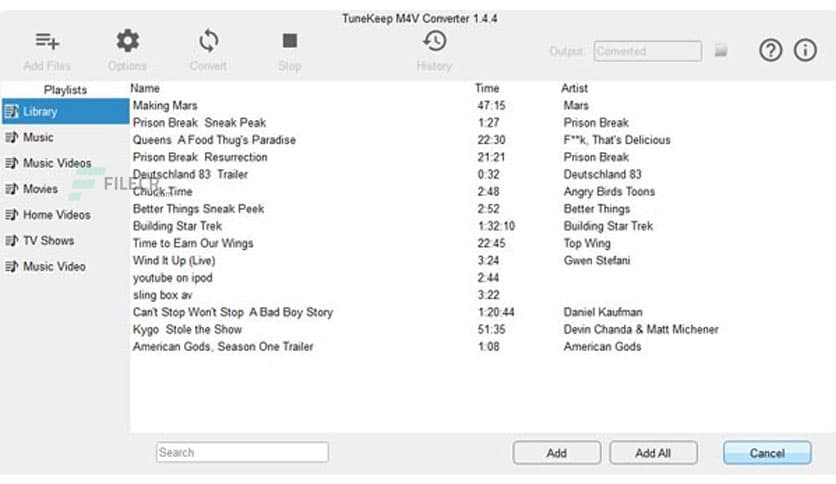Click the output folder browse icon
Viewport: 836px width, 484px height.
[721, 51]
